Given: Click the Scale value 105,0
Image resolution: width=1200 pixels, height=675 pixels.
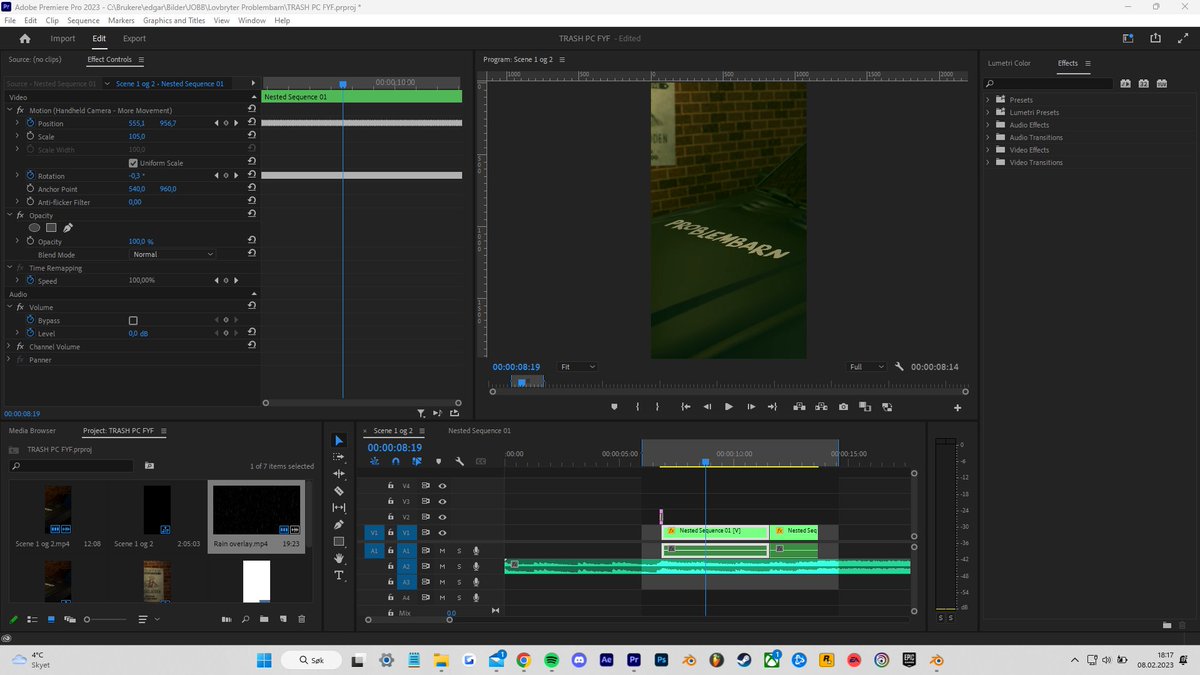Looking at the screenshot, I should coord(137,136).
